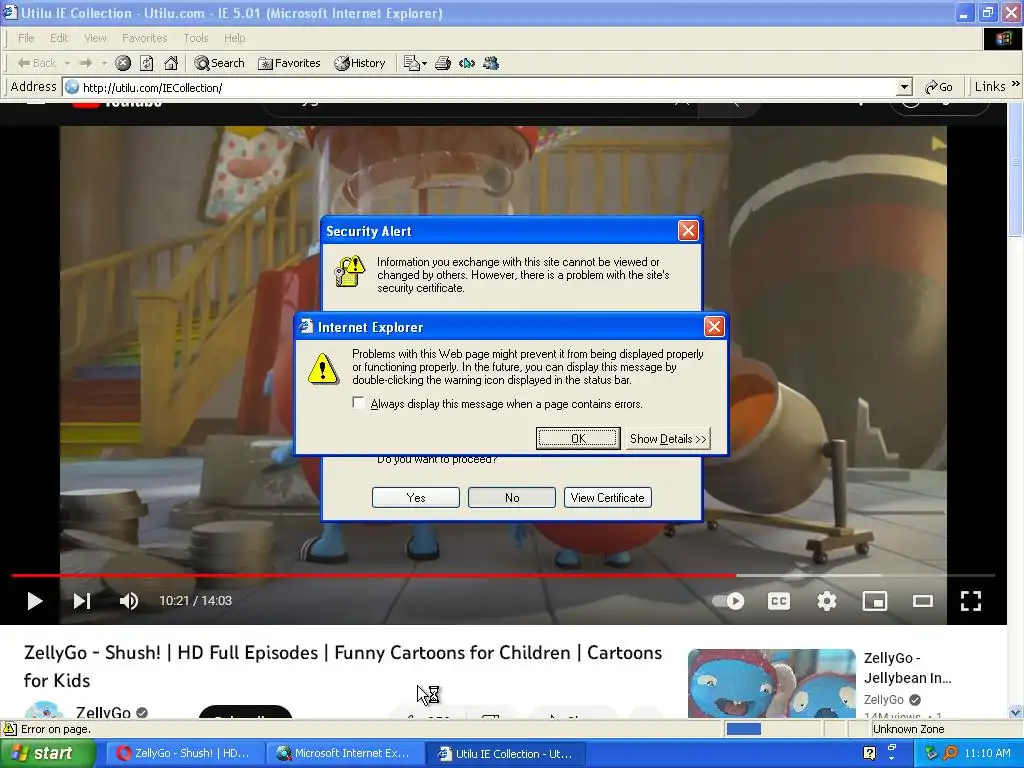Screen dimensions: 1024x768
Task: Switch to Microsoft Internet Explorer taskbar button
Action: (x=345, y=753)
